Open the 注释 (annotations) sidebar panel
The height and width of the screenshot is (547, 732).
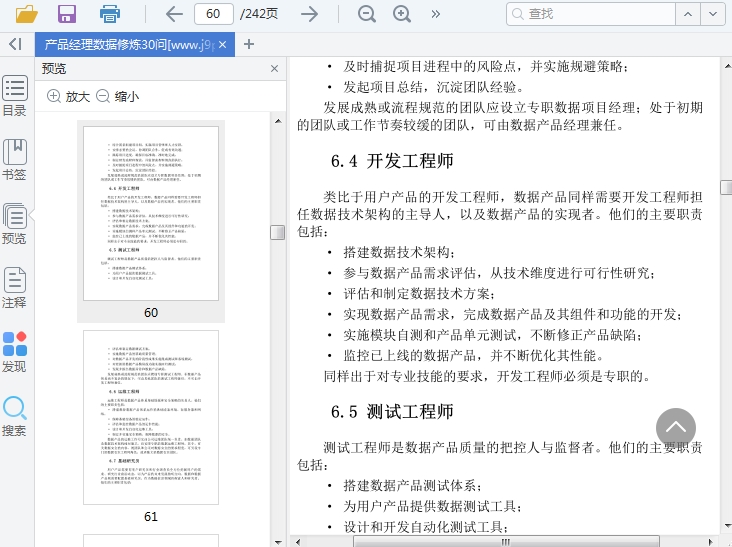(15, 287)
